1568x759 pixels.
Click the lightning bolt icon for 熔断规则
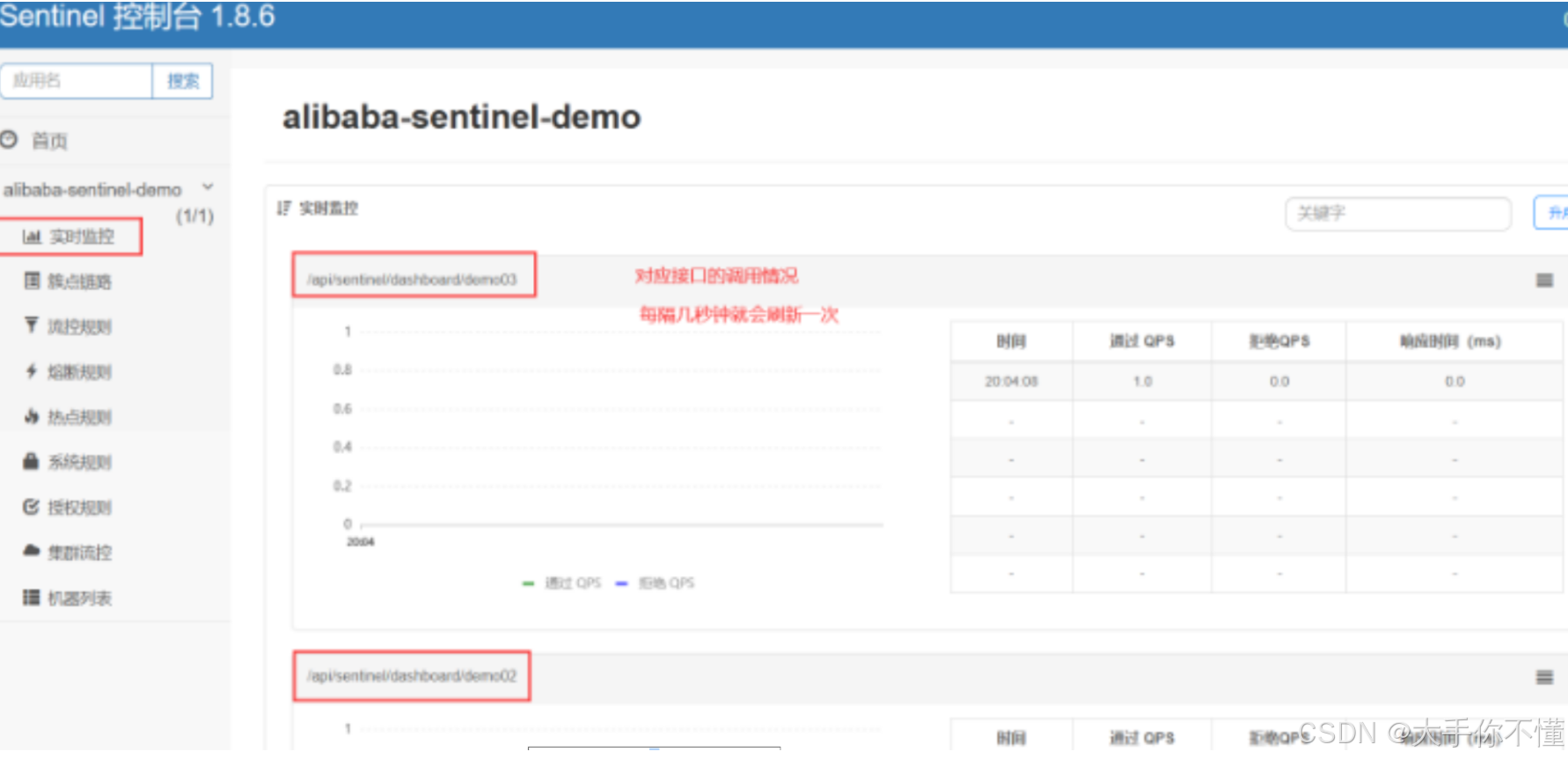pos(32,371)
